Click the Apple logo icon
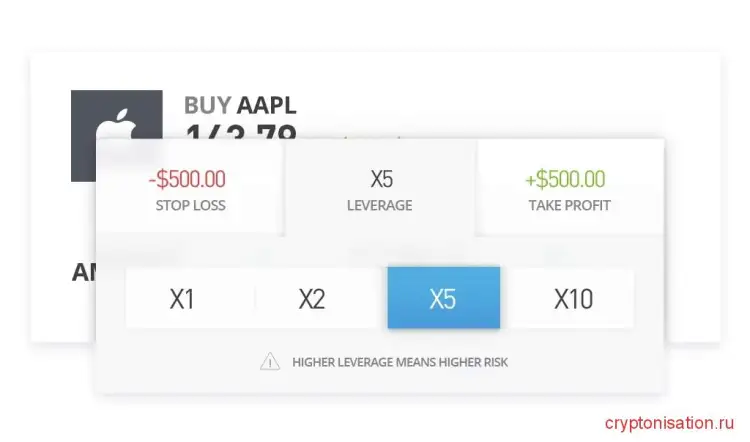 click(116, 123)
